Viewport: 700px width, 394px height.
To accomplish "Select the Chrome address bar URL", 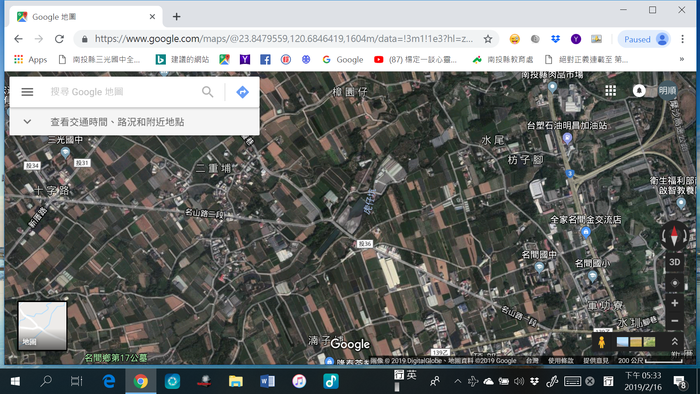I will point(283,39).
